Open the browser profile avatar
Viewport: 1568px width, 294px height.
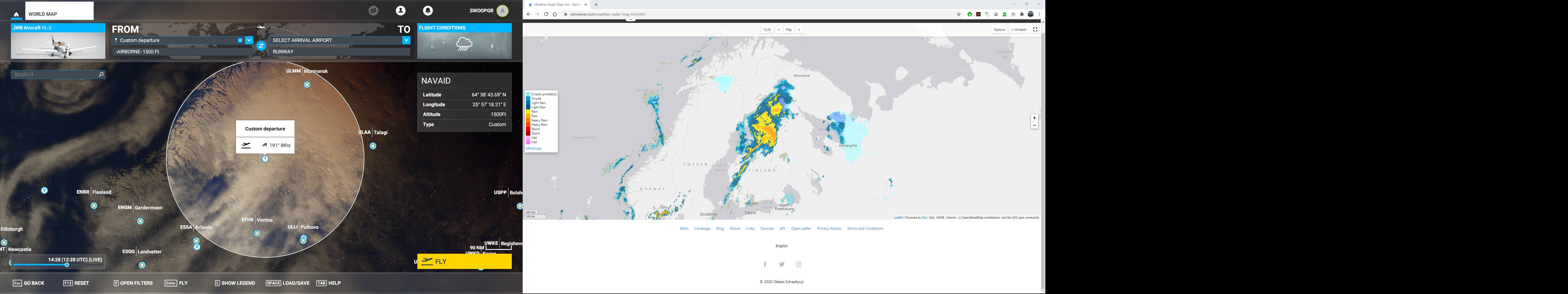1031,14
